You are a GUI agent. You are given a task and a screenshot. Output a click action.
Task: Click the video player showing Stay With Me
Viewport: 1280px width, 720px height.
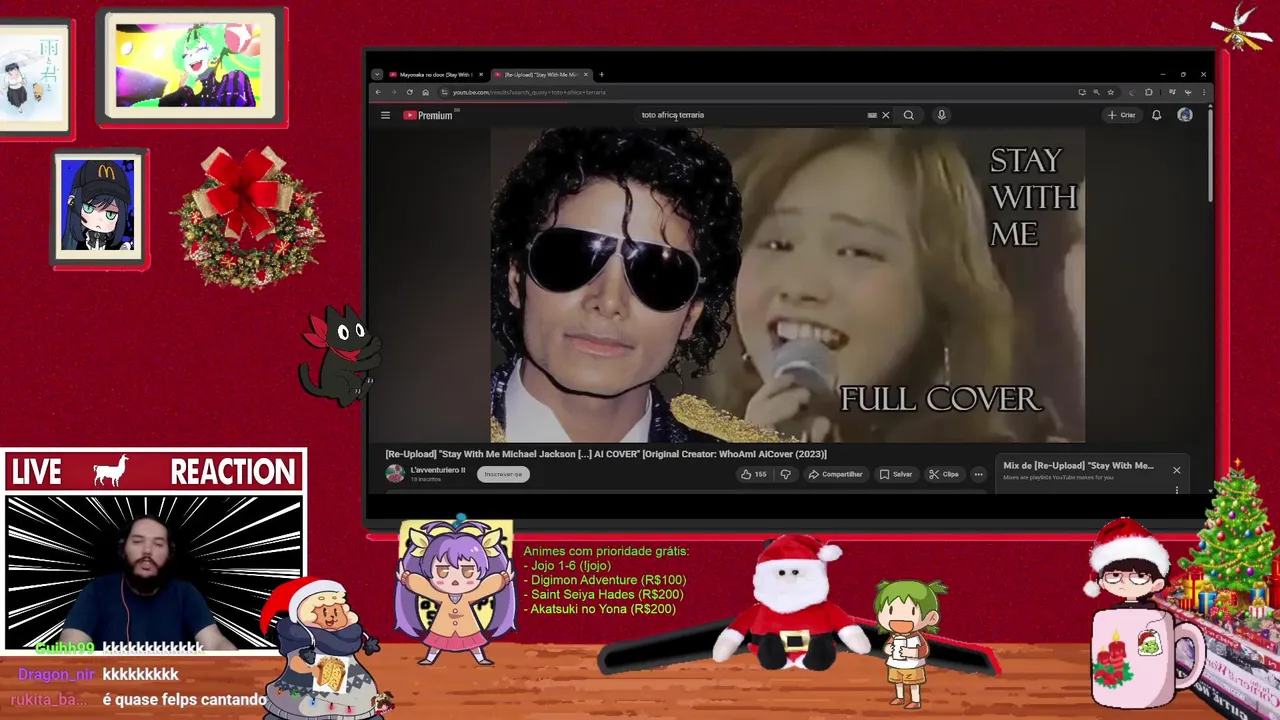[x=787, y=285]
